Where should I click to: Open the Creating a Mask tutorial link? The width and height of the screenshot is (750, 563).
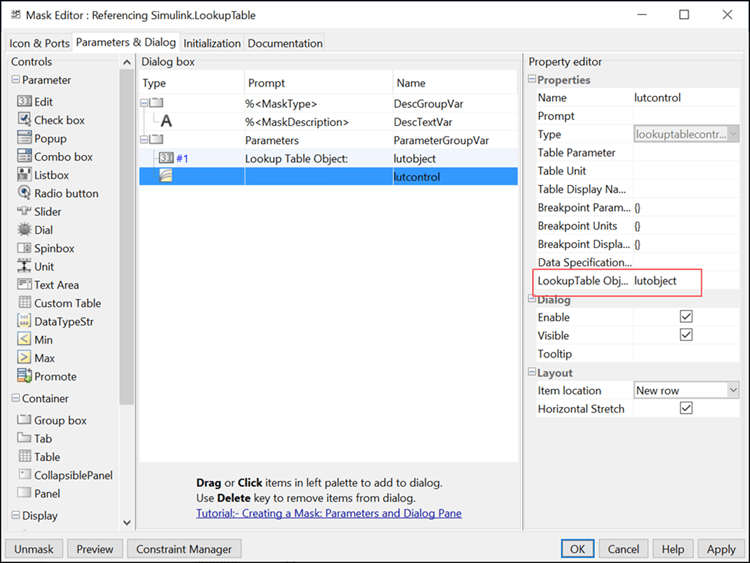click(329, 513)
